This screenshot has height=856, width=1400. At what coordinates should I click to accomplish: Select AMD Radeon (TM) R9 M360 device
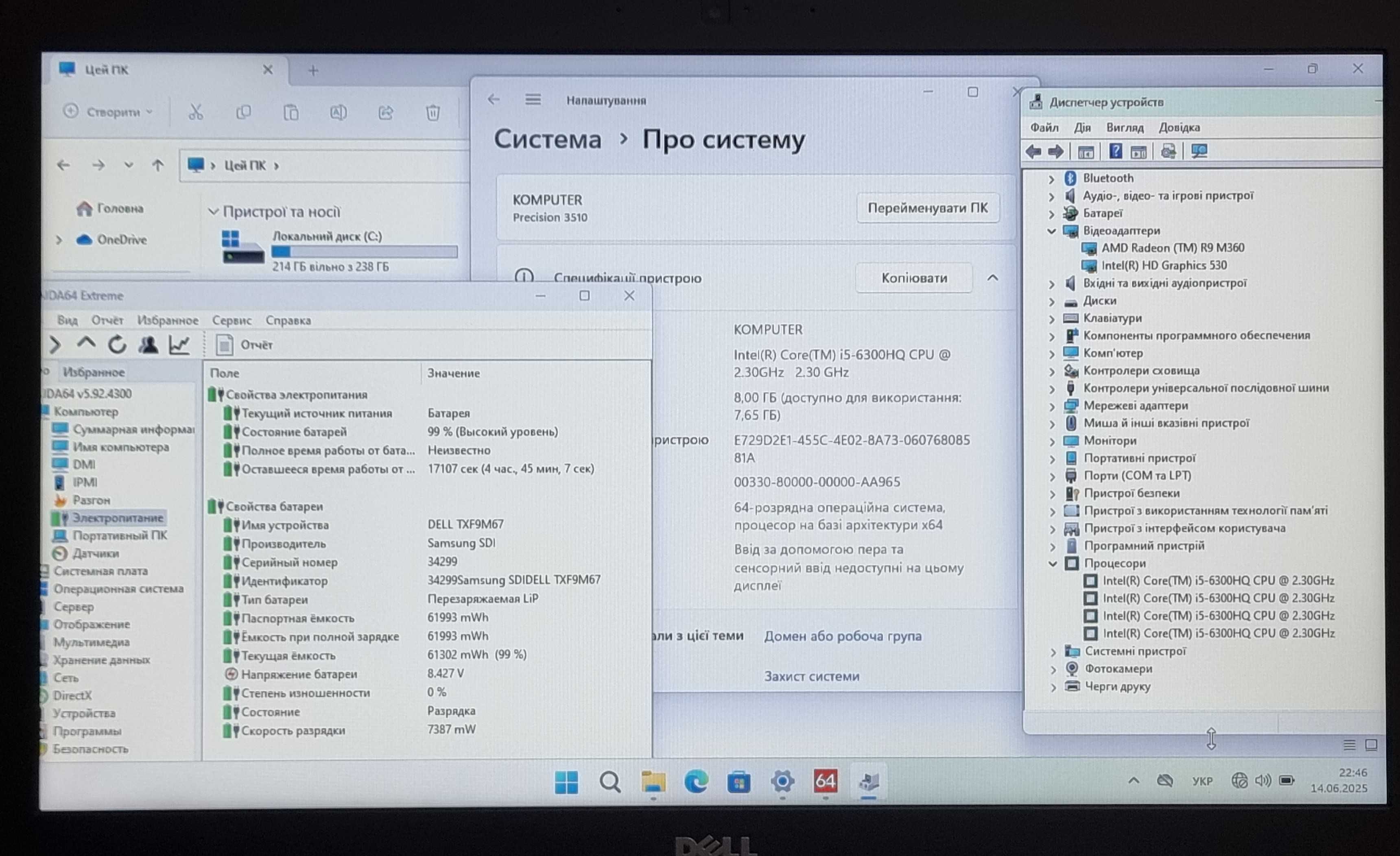click(x=1172, y=248)
